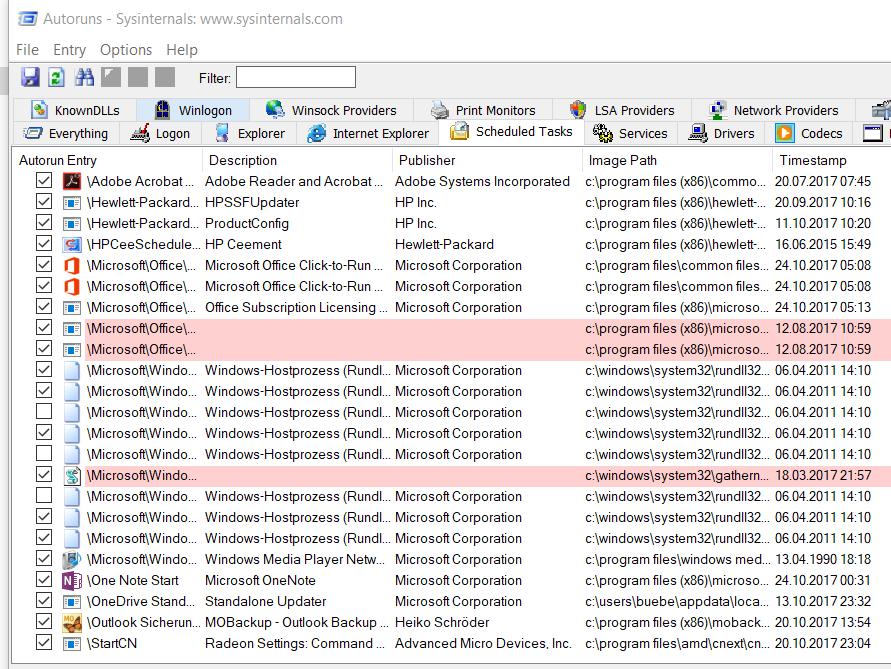Viewport: 891px width, 669px height.
Task: Uncheck the Windows Media Player entry checkbox
Action: [44, 559]
